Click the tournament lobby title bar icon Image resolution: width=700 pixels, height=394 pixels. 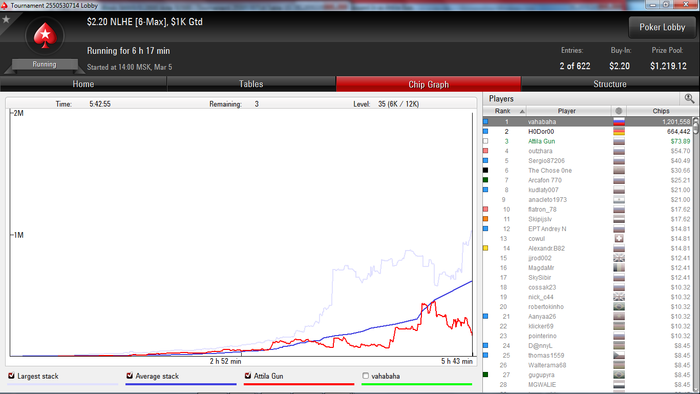(x=4, y=5)
